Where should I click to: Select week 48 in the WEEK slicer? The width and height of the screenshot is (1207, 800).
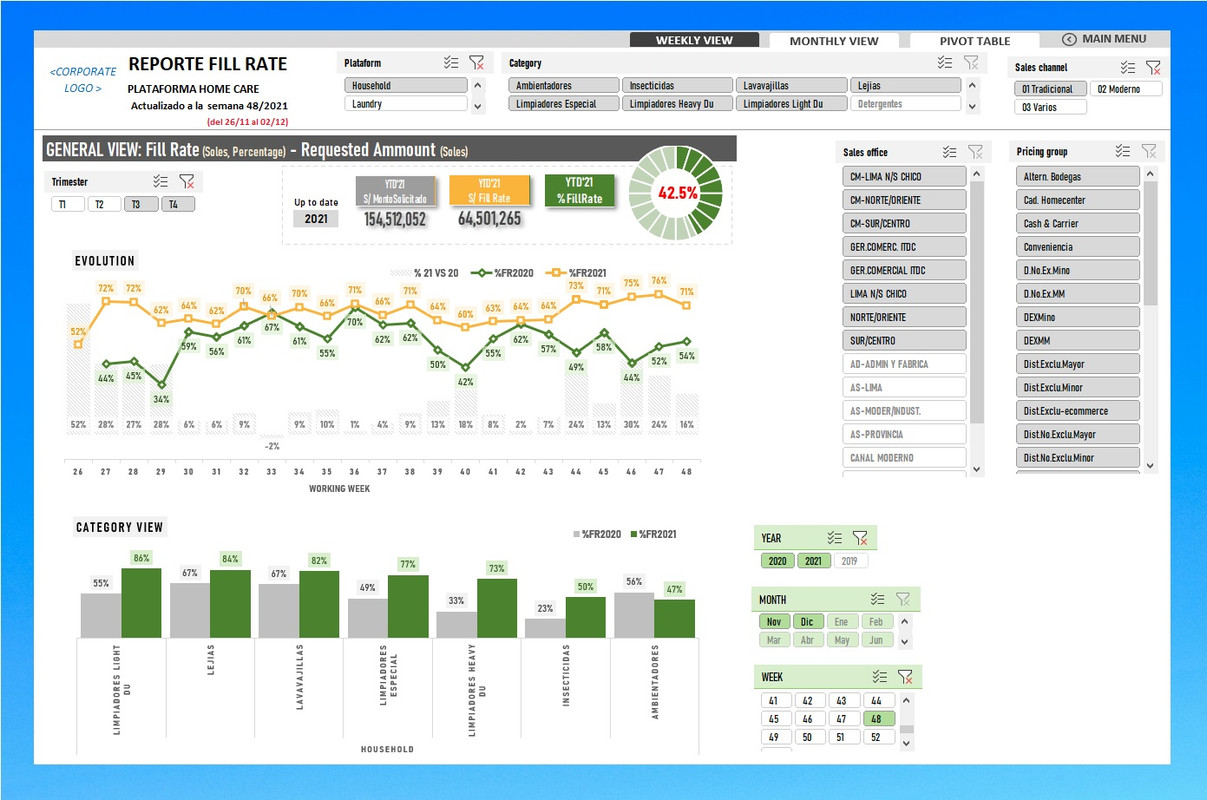(877, 719)
